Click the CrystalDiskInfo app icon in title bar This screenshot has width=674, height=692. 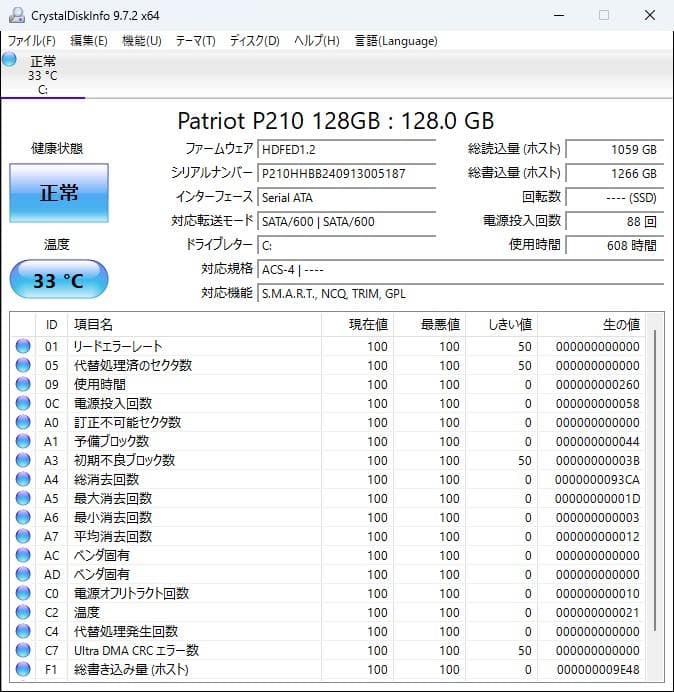(17, 15)
